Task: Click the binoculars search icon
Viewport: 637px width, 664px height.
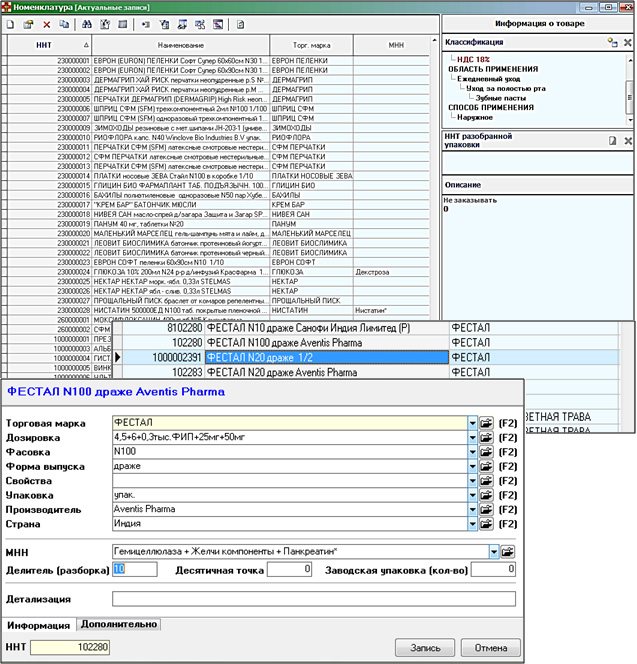Action: tap(87, 25)
